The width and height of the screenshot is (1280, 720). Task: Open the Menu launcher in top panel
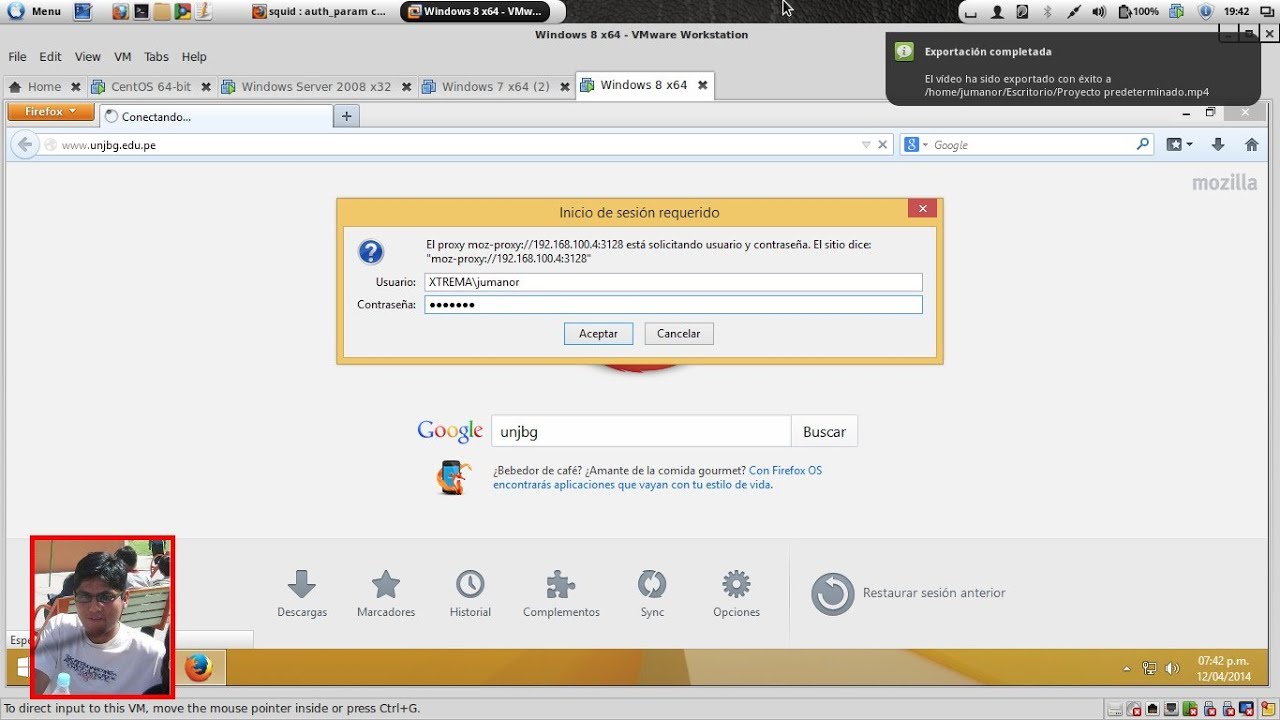coord(35,12)
